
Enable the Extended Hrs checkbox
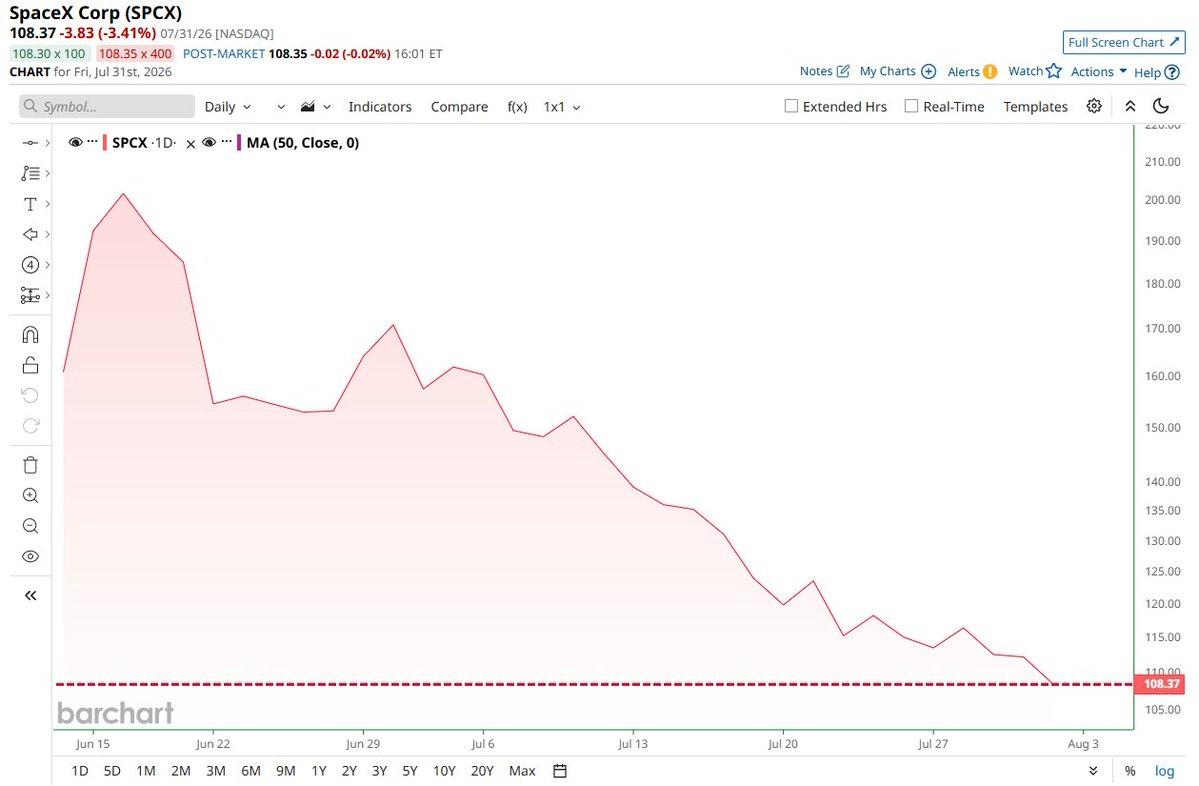(x=791, y=106)
